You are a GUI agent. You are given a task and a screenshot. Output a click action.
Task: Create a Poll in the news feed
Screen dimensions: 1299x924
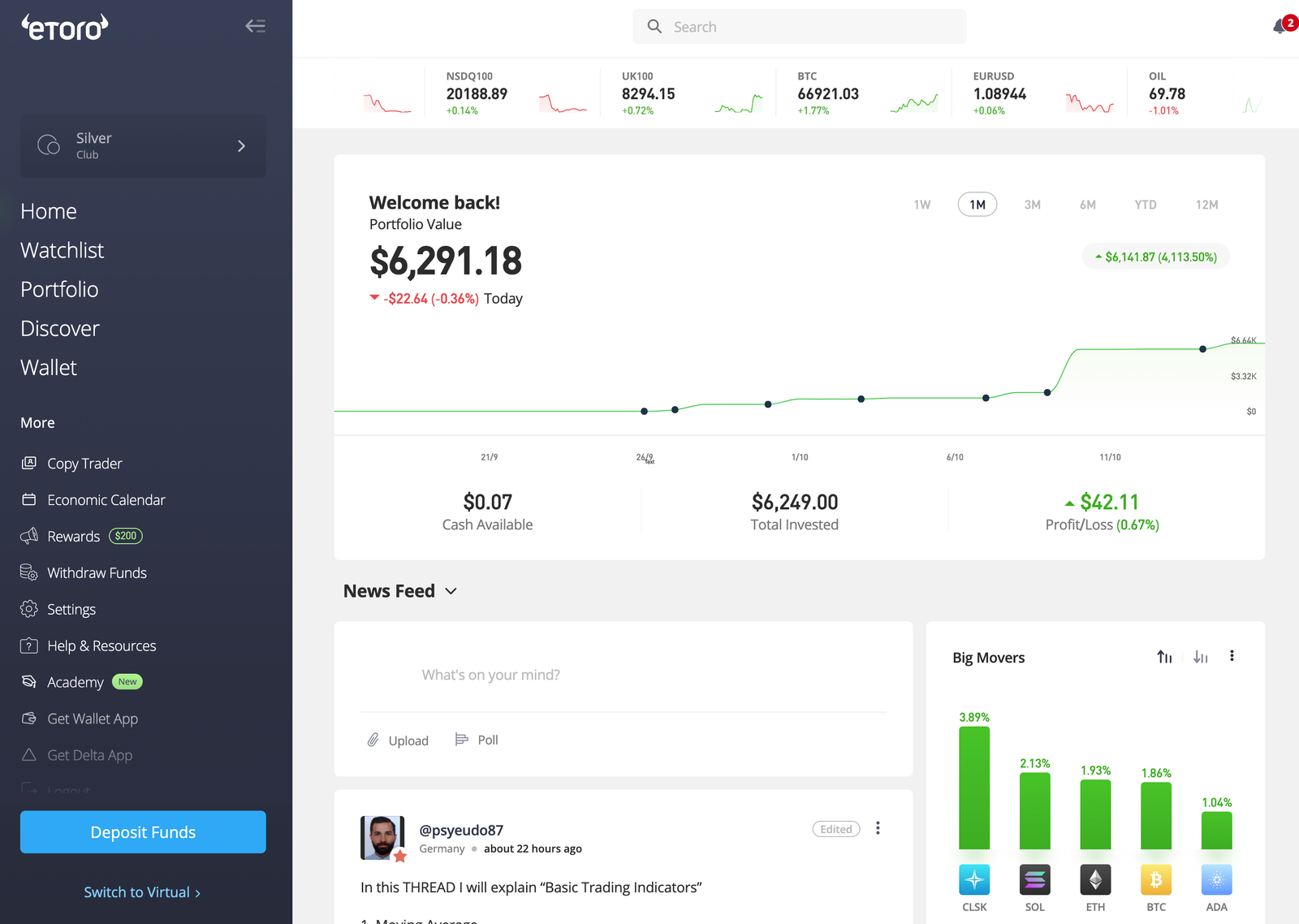coord(477,740)
